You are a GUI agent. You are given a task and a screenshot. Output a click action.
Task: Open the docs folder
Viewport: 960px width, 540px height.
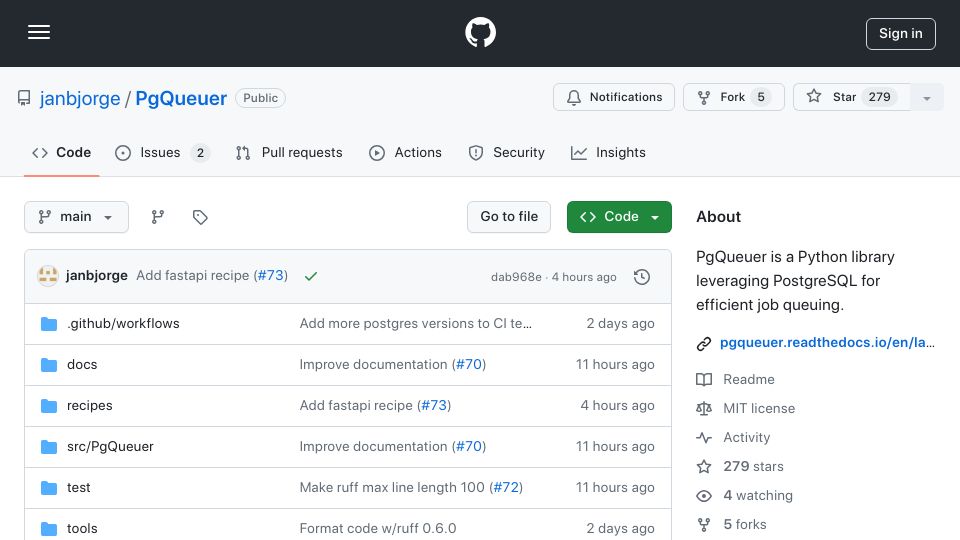click(x=82, y=364)
